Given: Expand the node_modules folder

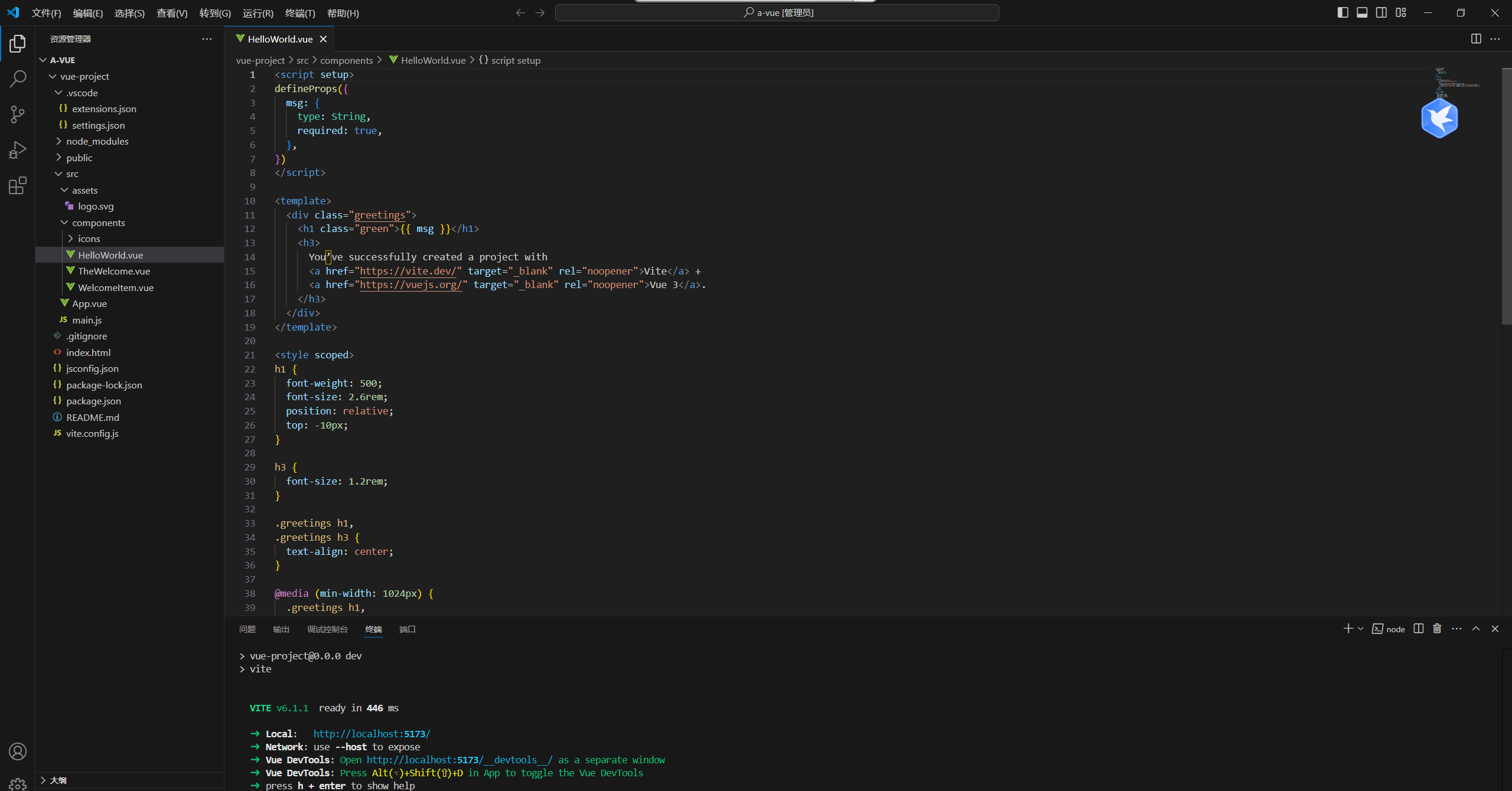Looking at the screenshot, I should pyautogui.click(x=130, y=141).
